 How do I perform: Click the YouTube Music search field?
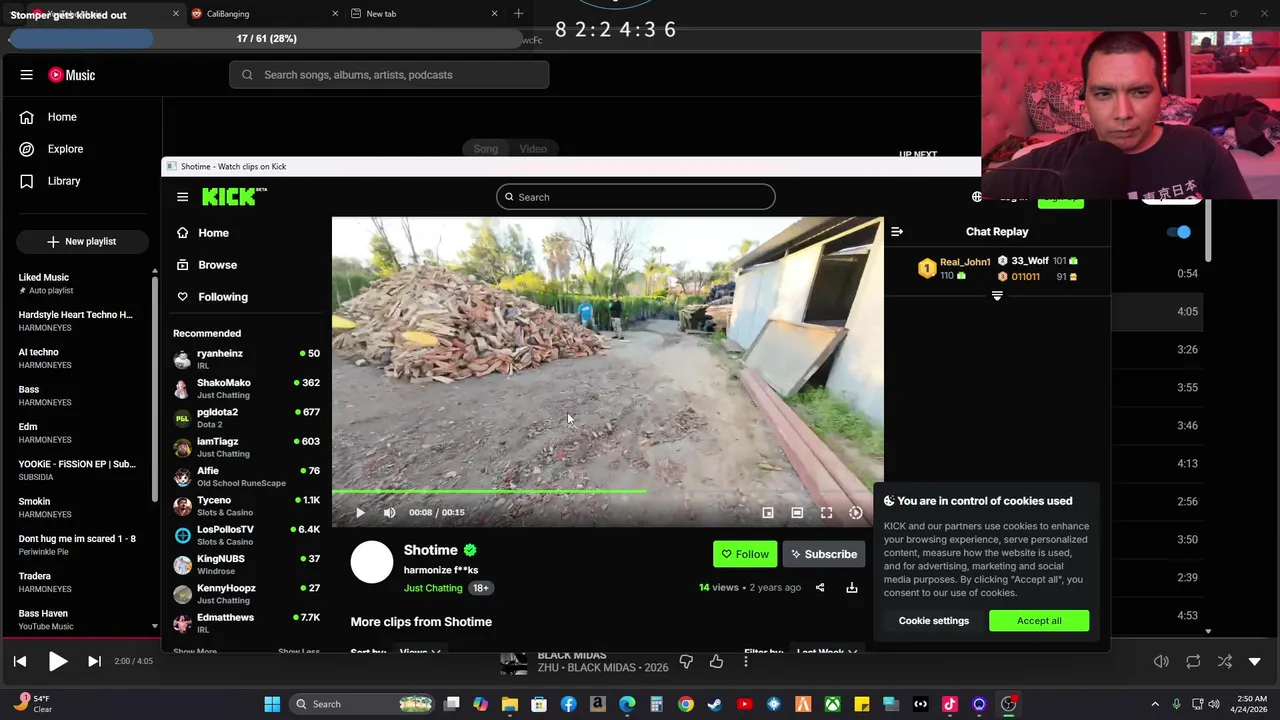[389, 75]
